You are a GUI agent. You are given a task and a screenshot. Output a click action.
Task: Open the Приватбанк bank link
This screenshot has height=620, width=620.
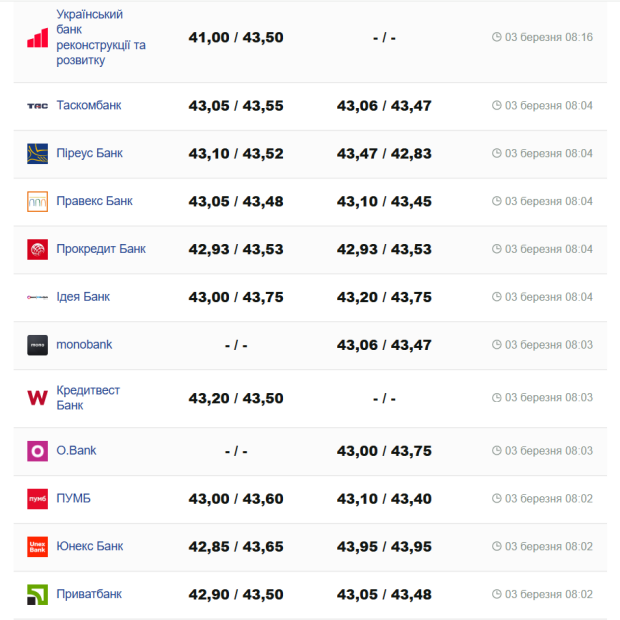(x=89, y=594)
